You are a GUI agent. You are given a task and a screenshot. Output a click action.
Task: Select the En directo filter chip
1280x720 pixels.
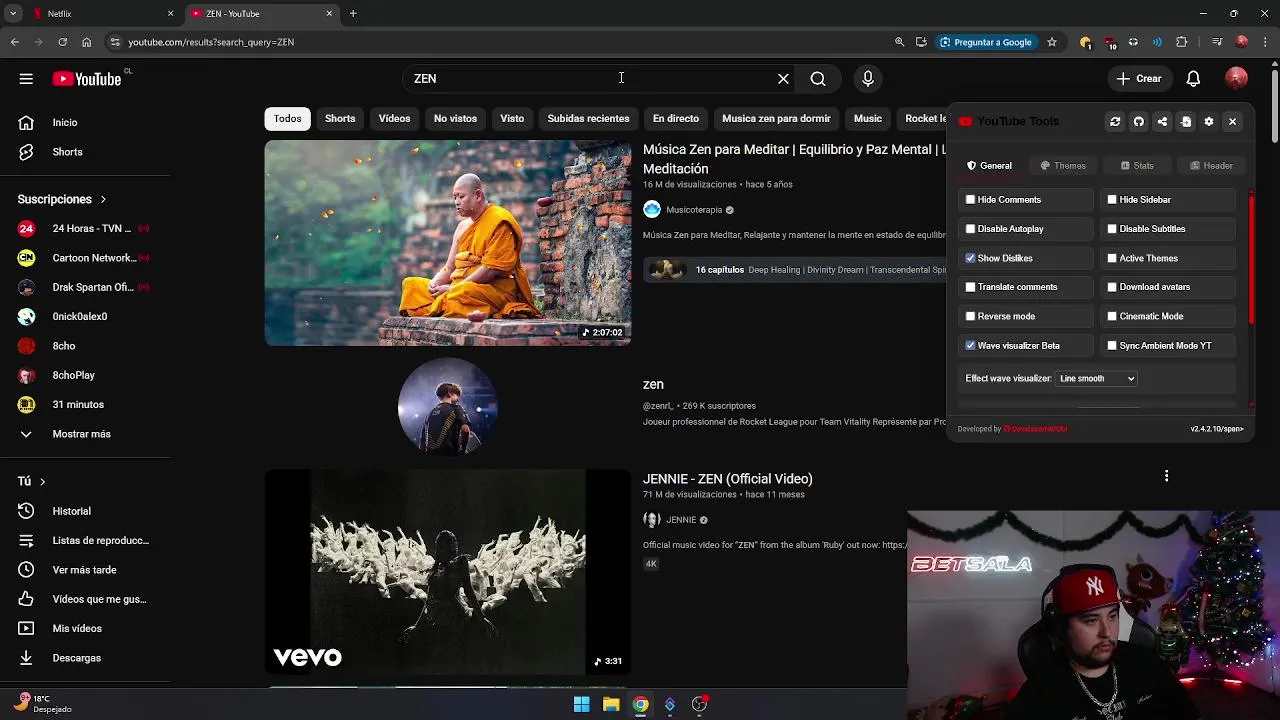click(x=676, y=119)
